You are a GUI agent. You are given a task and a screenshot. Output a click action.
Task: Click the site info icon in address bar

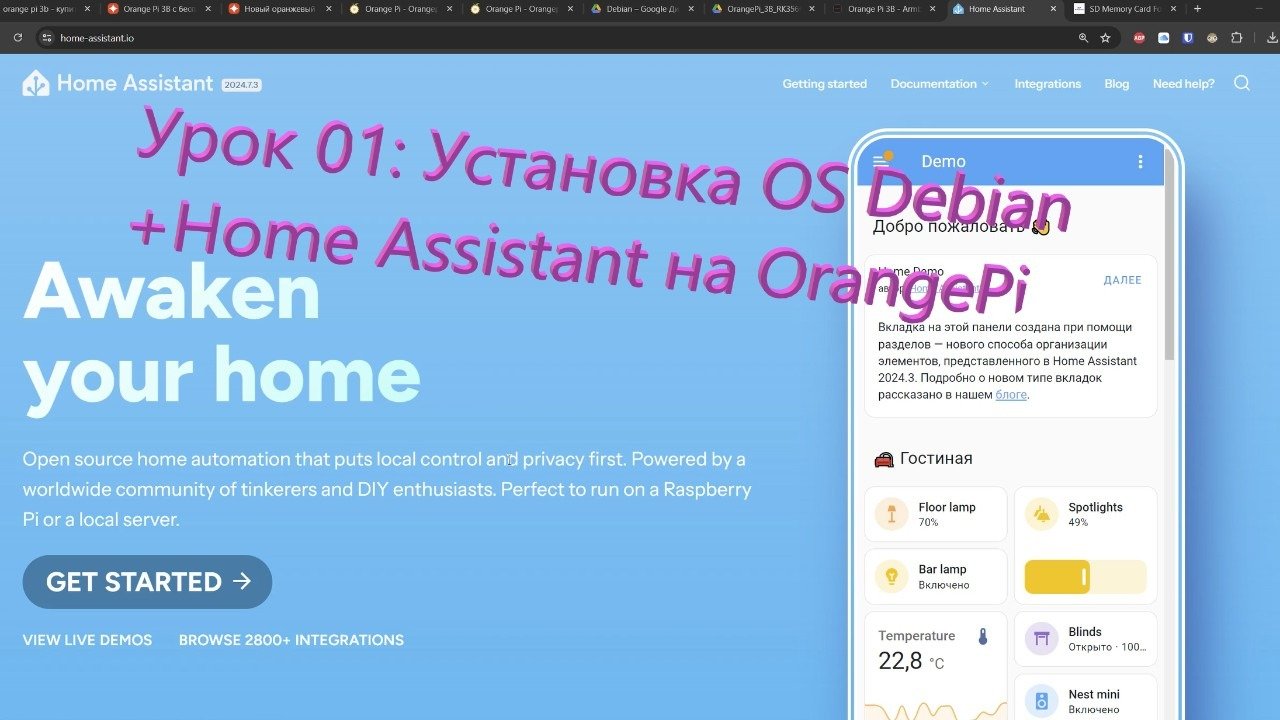click(x=45, y=38)
